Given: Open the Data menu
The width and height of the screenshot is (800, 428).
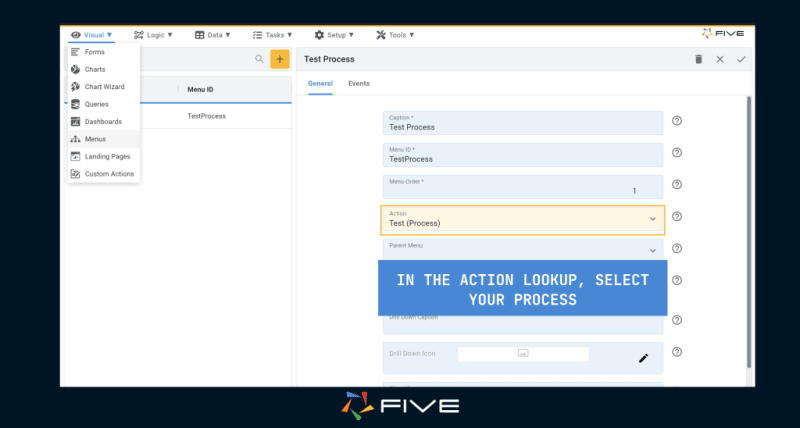Looking at the screenshot, I should [x=213, y=35].
